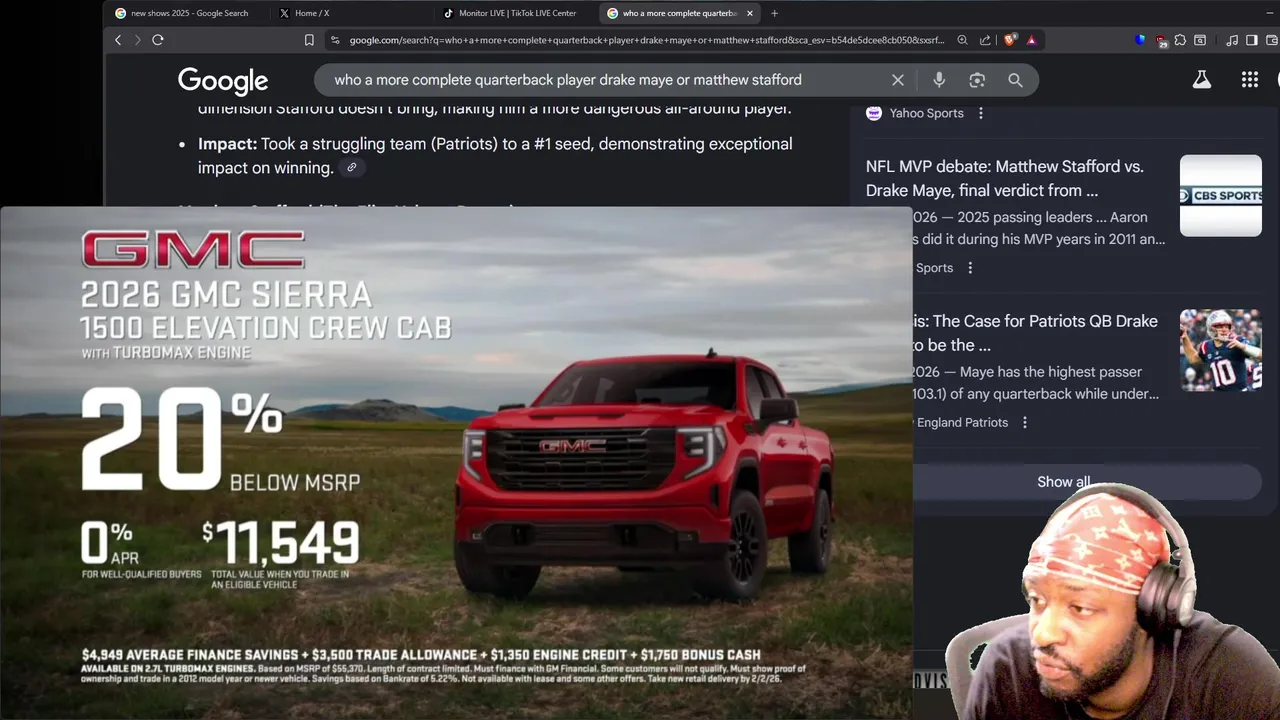Switch to TikTok LIVE Center tab

point(513,13)
